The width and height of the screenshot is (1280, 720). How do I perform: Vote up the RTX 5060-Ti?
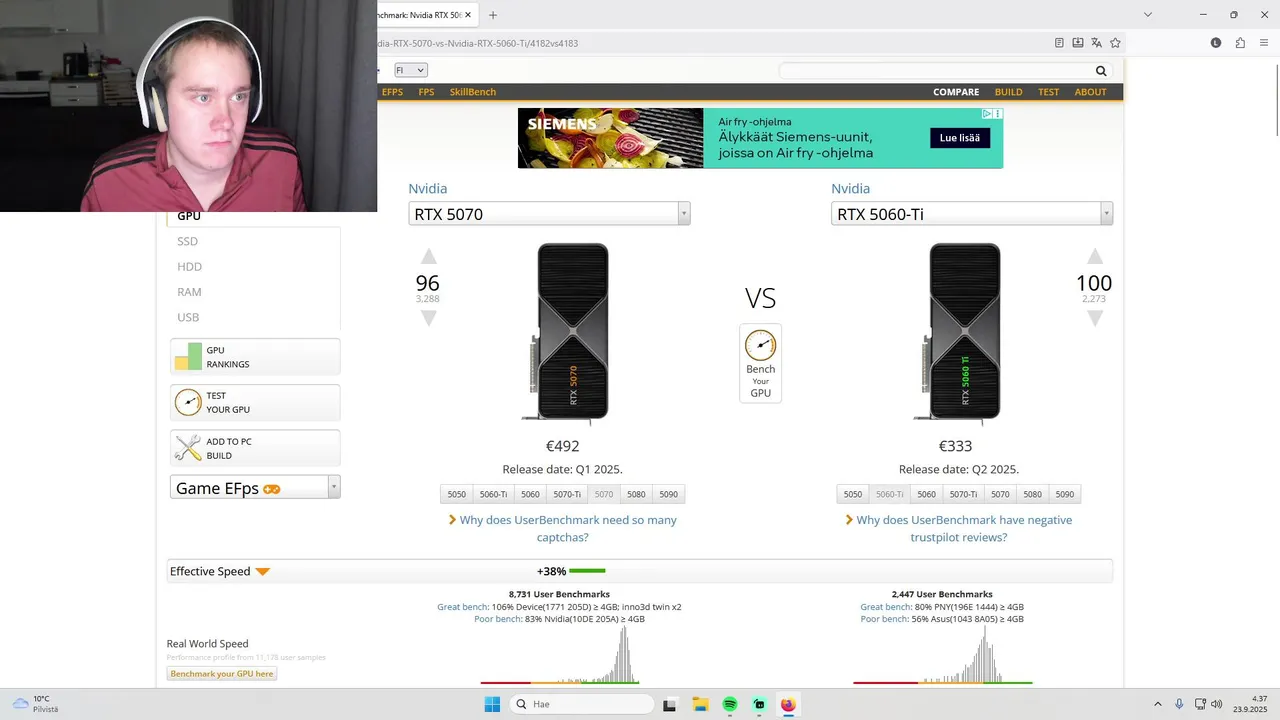(1095, 257)
